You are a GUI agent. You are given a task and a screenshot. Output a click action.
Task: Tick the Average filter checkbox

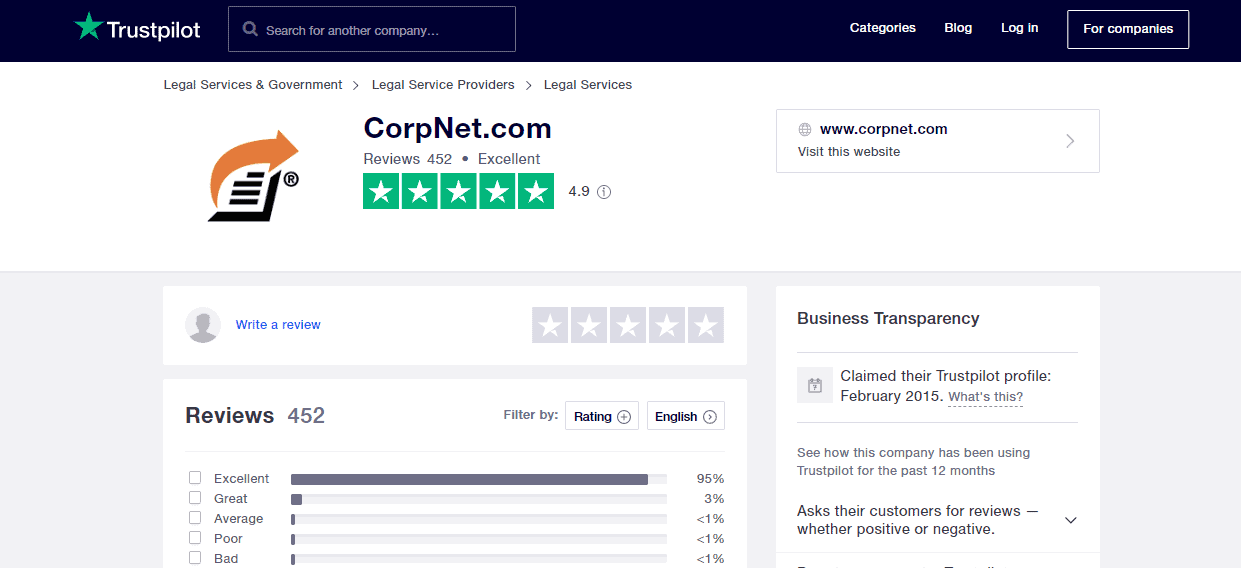195,518
